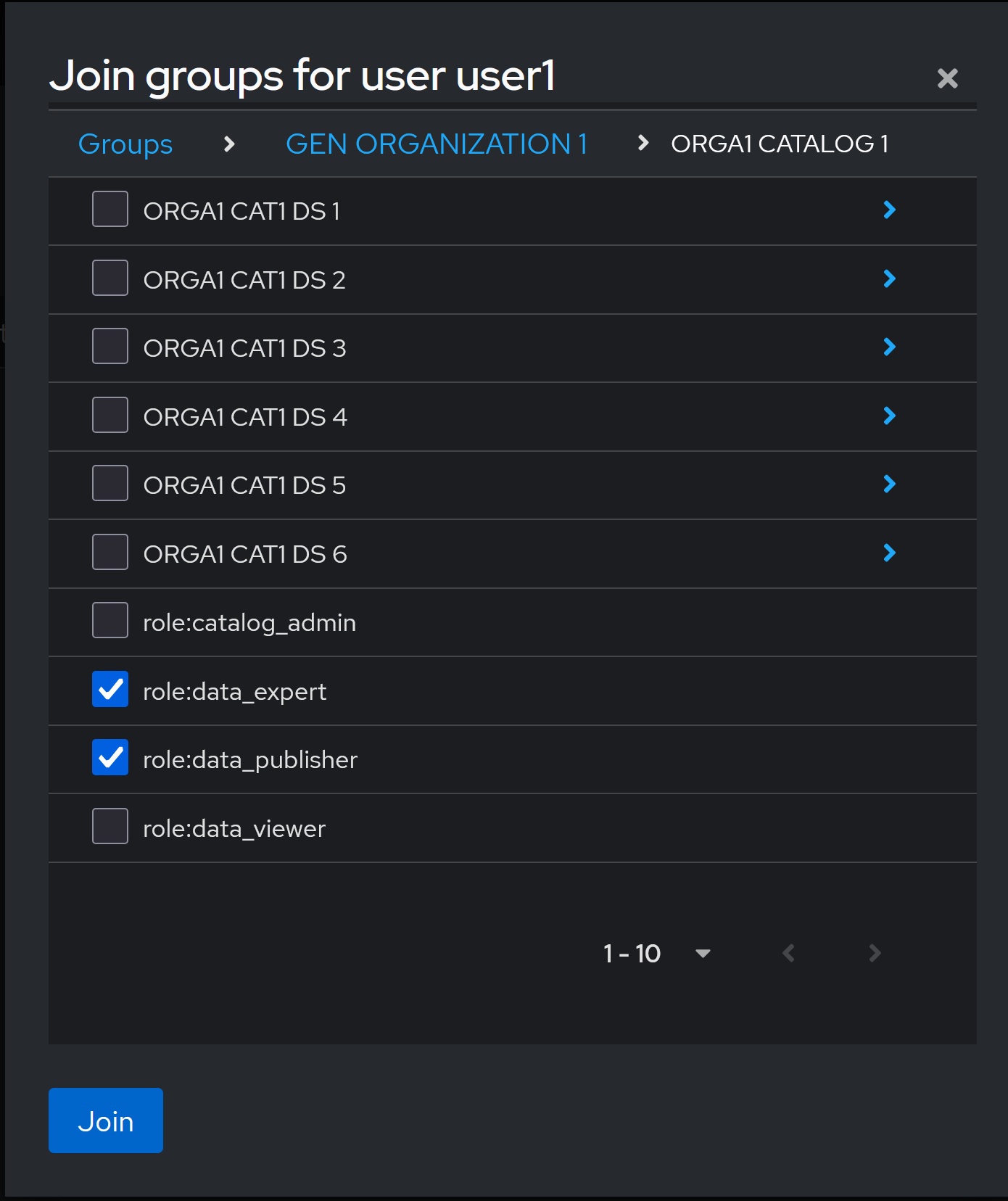Expand ORGA1 CAT1 DS 4 subgroups chevron
1008x1201 pixels.
(890, 416)
